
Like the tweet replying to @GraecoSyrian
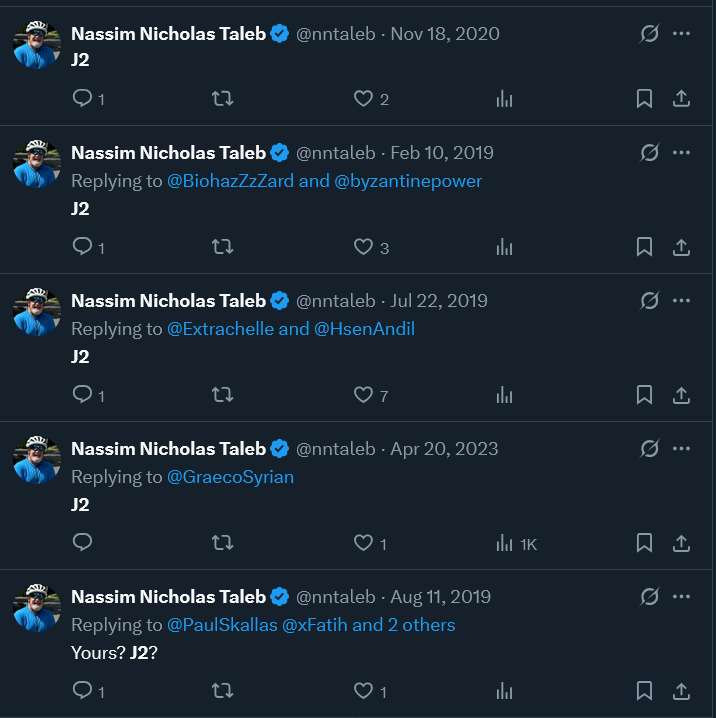364,542
